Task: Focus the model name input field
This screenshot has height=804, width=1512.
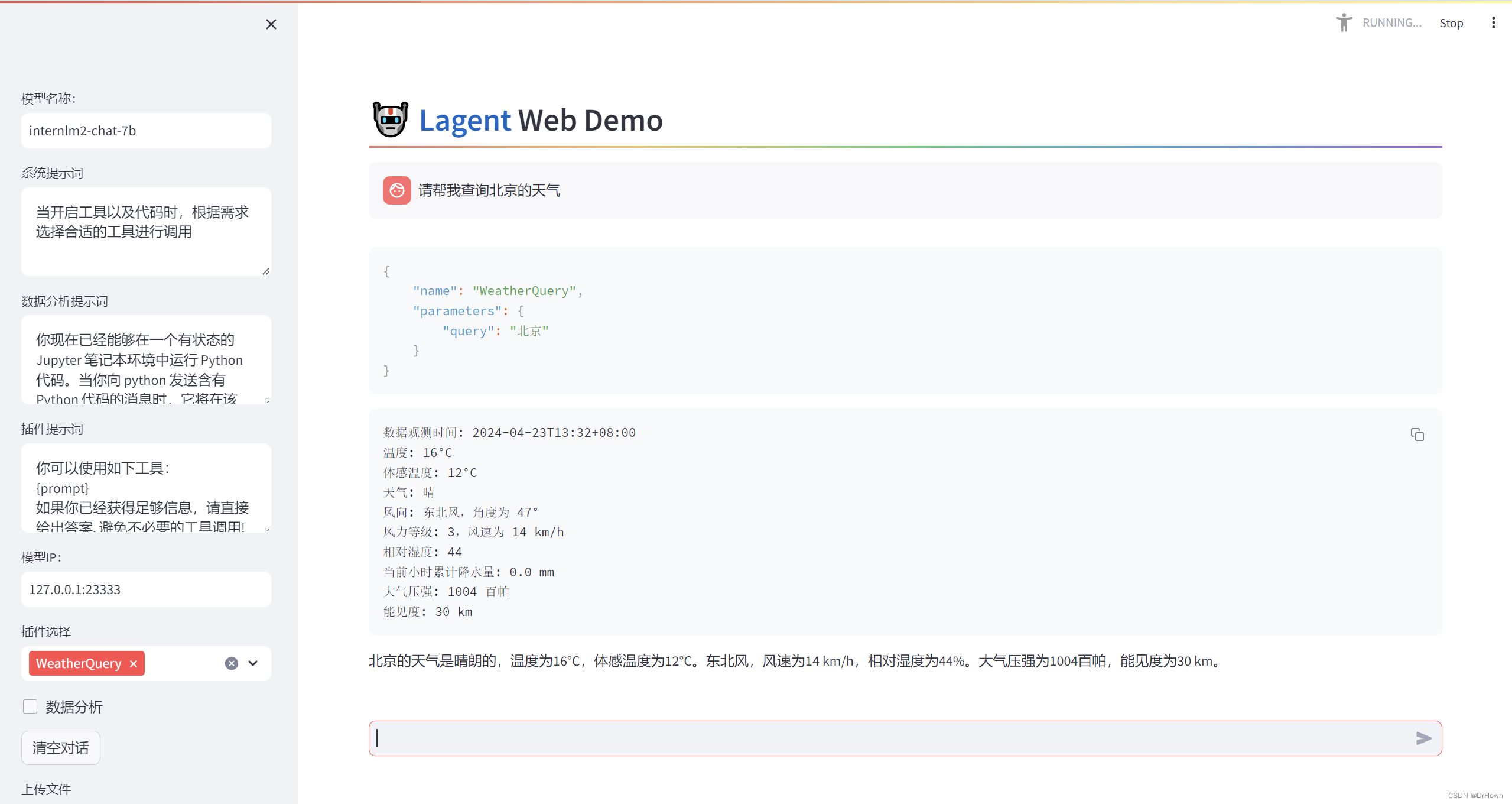Action: pyautogui.click(x=146, y=131)
